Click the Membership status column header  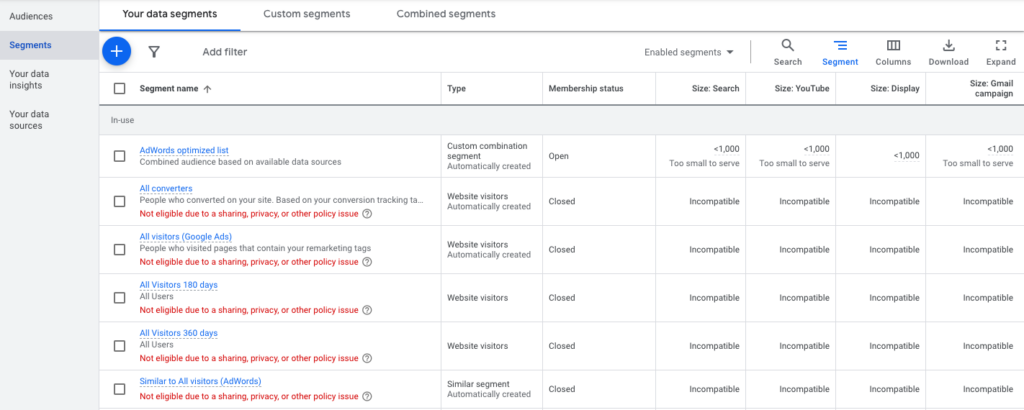585,89
